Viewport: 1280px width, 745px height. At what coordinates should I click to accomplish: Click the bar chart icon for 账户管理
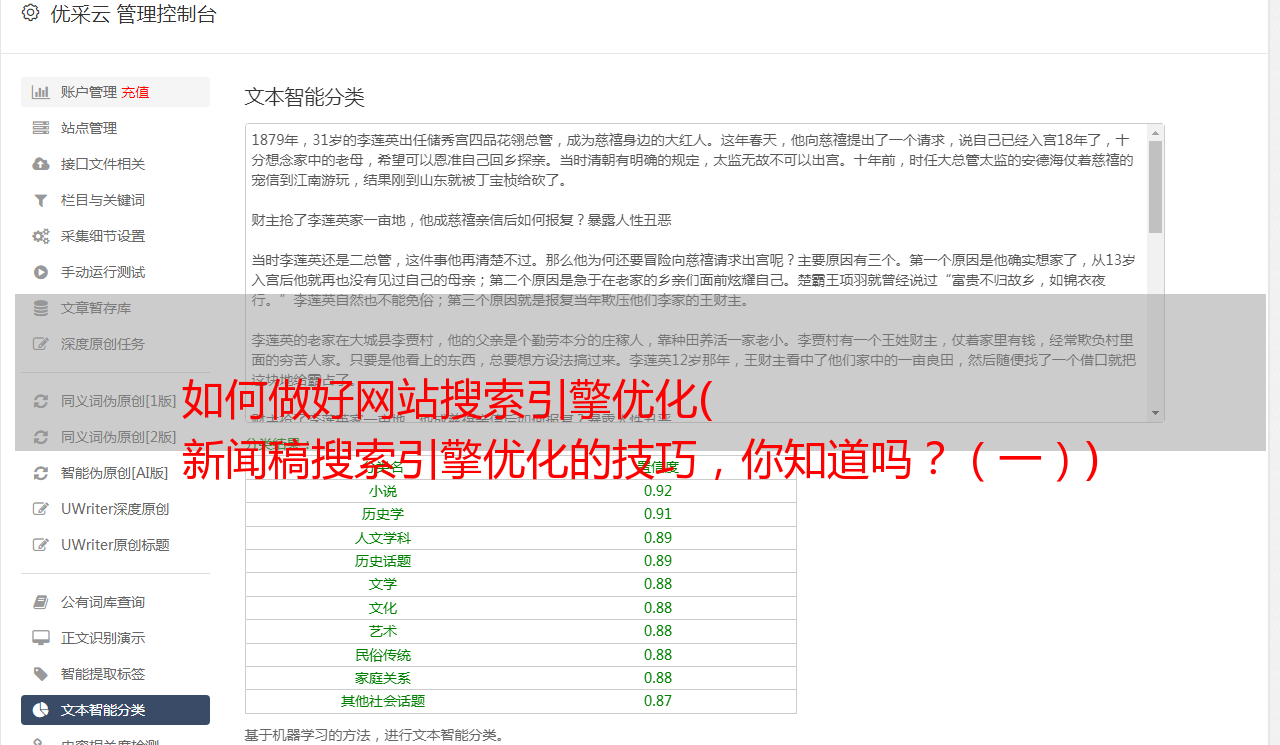point(41,92)
